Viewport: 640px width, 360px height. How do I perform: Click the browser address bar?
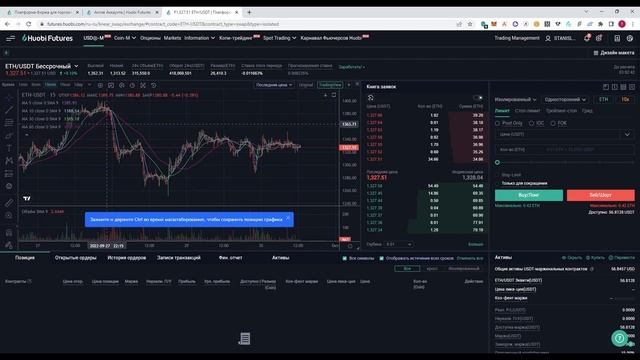(245, 24)
